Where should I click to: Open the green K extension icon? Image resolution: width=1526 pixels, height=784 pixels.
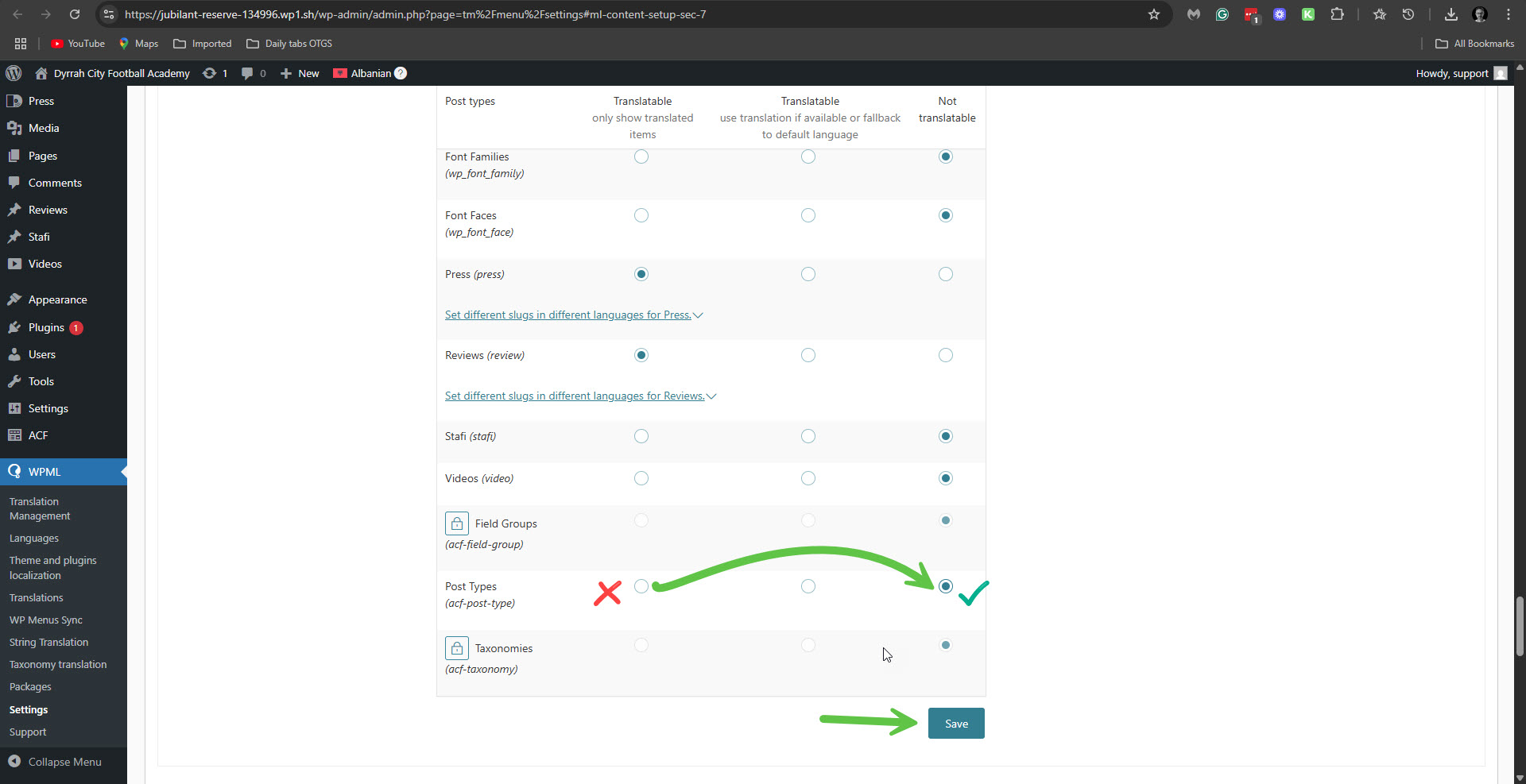point(1307,14)
